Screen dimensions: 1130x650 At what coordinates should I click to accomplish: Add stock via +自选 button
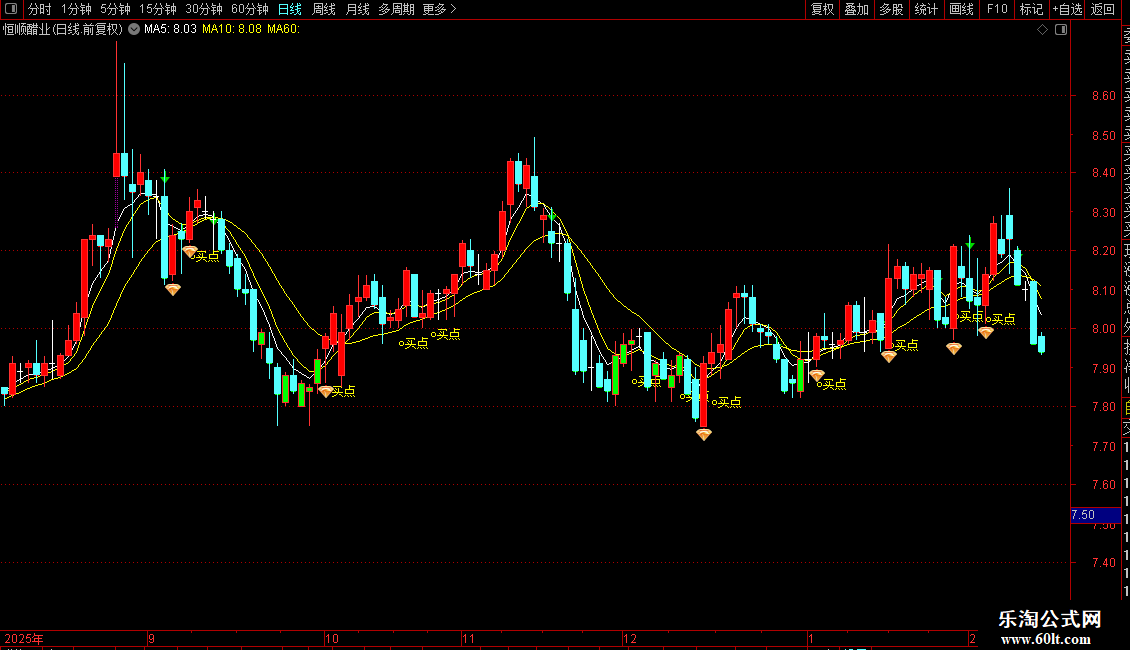(1067, 9)
